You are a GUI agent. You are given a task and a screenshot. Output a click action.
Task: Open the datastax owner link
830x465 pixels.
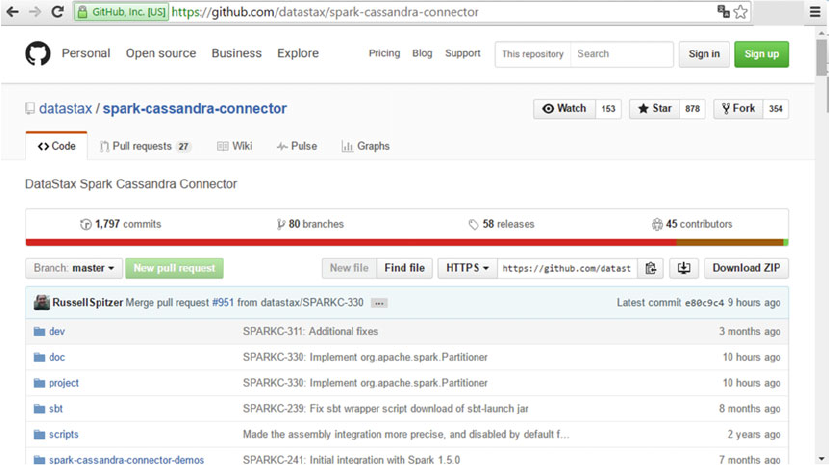point(66,109)
